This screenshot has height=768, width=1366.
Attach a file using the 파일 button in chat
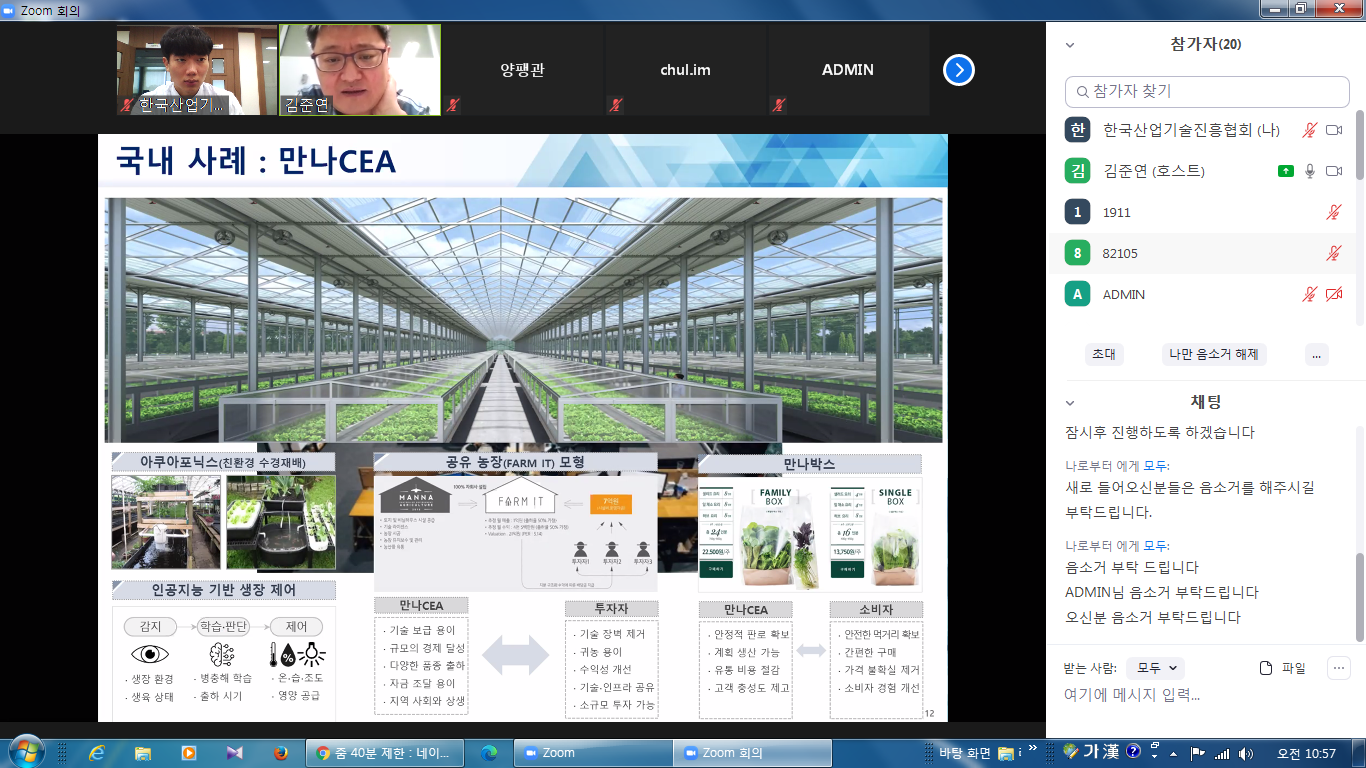[x=1283, y=668]
